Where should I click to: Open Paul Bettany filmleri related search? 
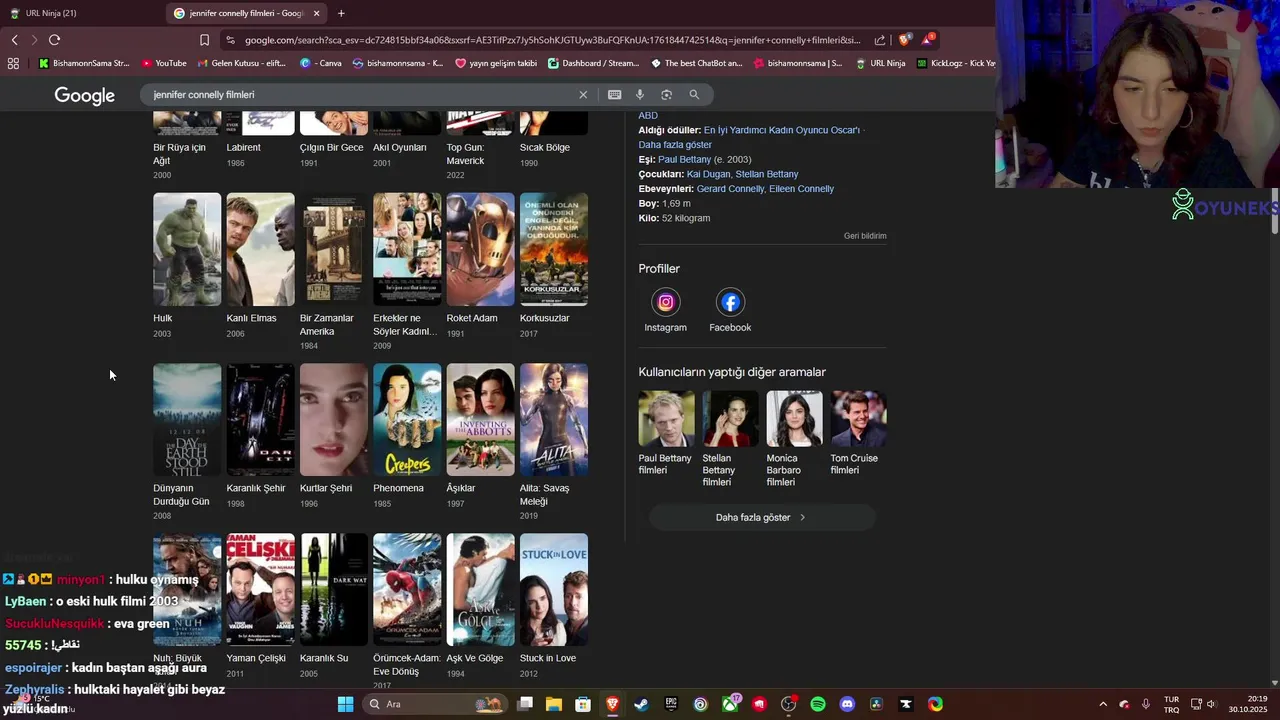(665, 432)
